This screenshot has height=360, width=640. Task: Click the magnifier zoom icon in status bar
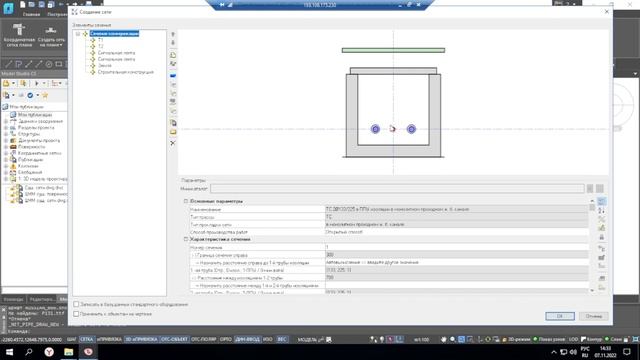(452, 339)
